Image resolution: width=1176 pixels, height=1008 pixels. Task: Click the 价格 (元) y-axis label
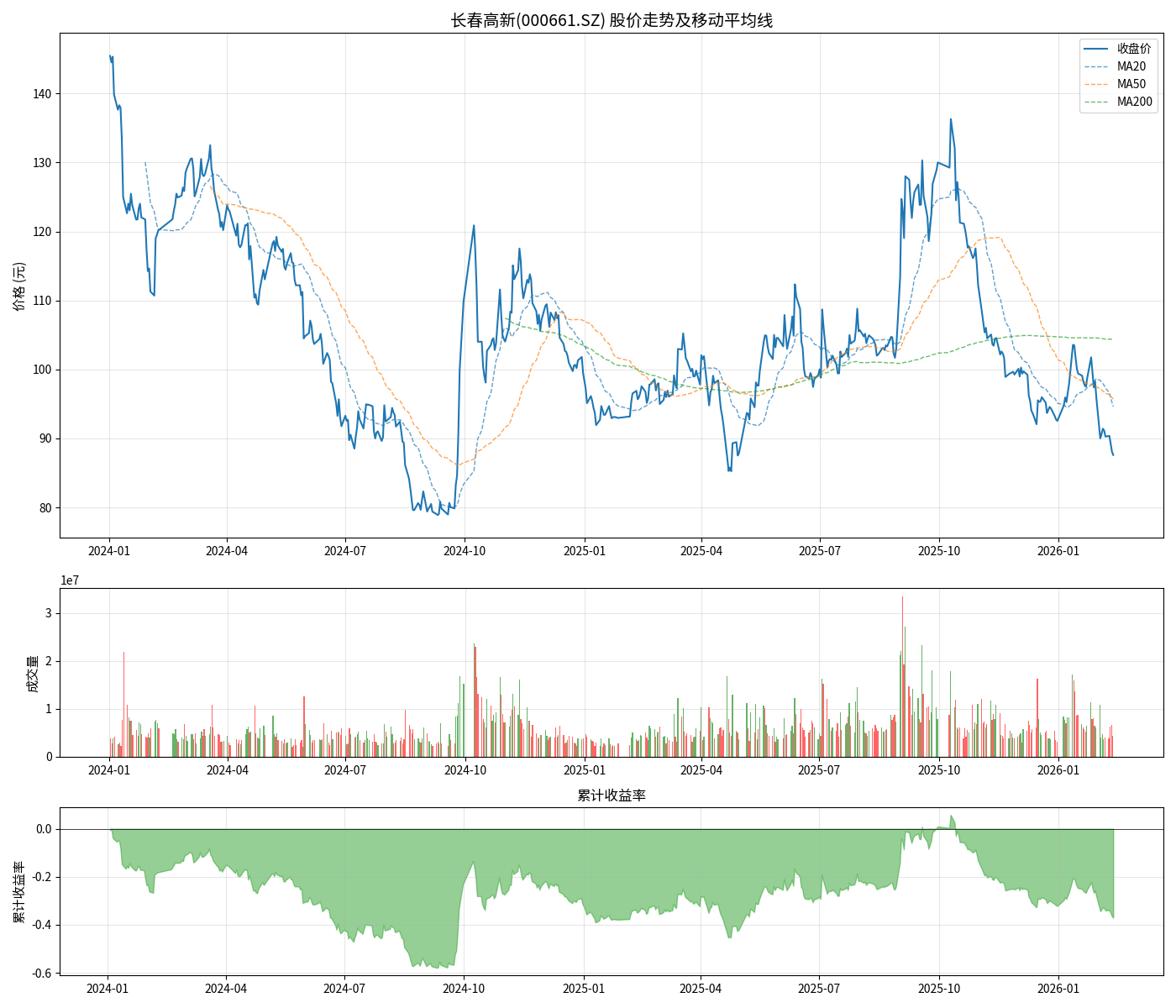tap(19, 286)
